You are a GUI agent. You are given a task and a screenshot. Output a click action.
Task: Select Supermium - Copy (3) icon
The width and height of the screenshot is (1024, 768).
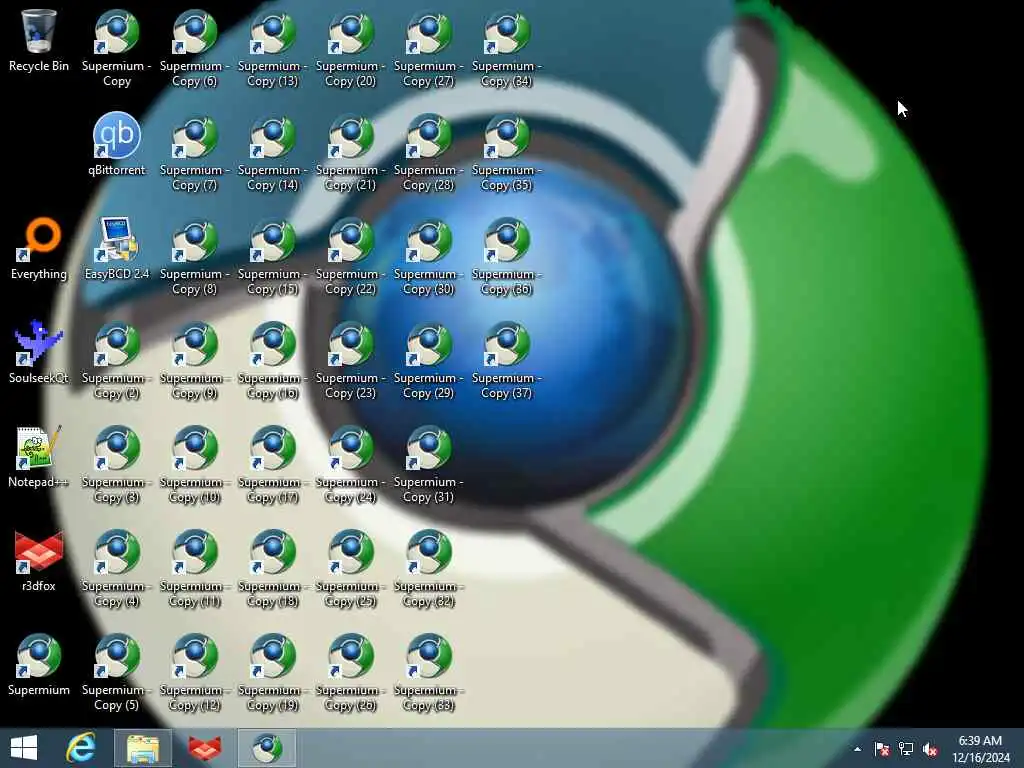[117, 464]
